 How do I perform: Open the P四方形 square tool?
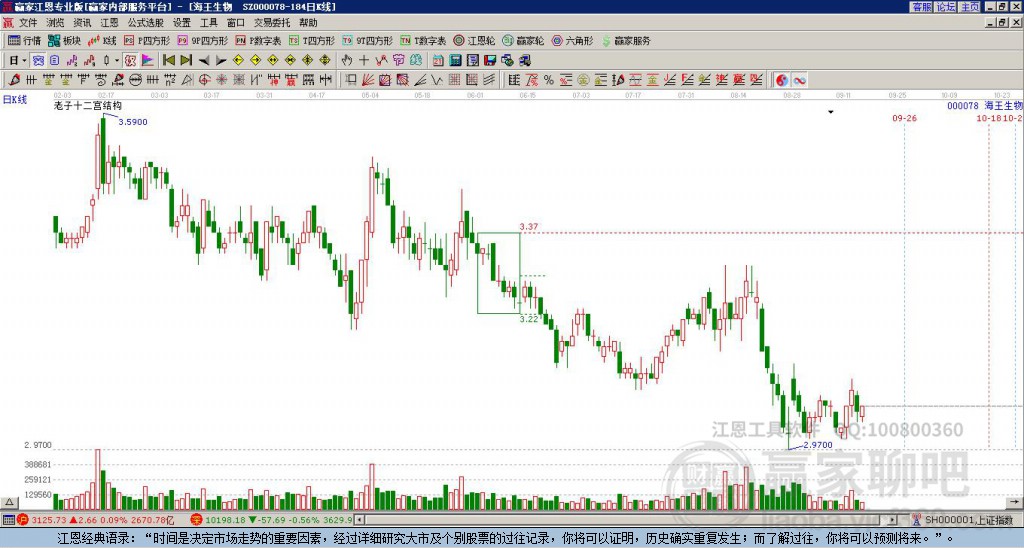148,40
